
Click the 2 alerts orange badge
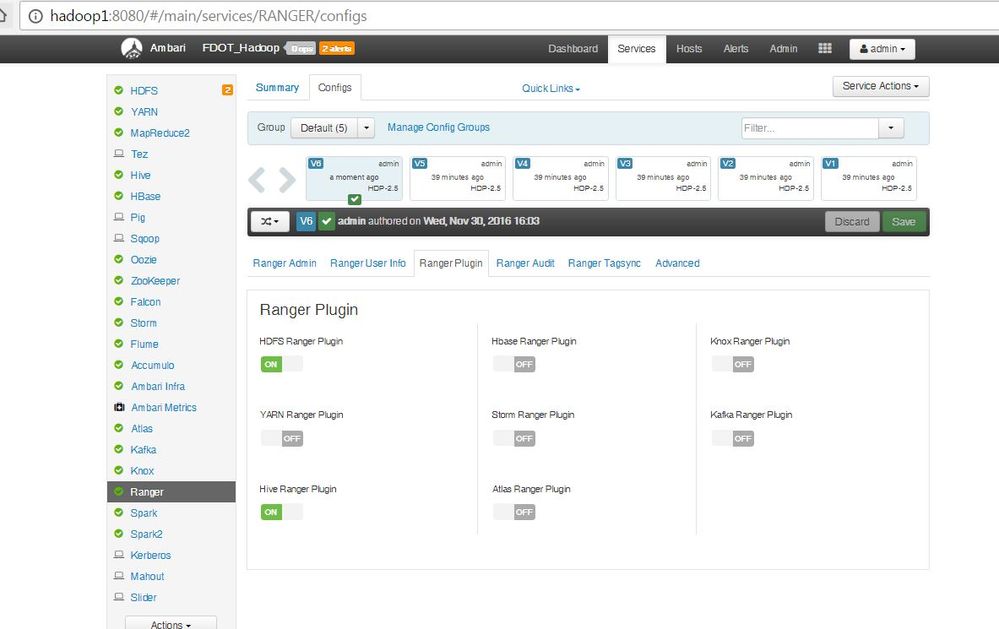pyautogui.click(x=336, y=48)
